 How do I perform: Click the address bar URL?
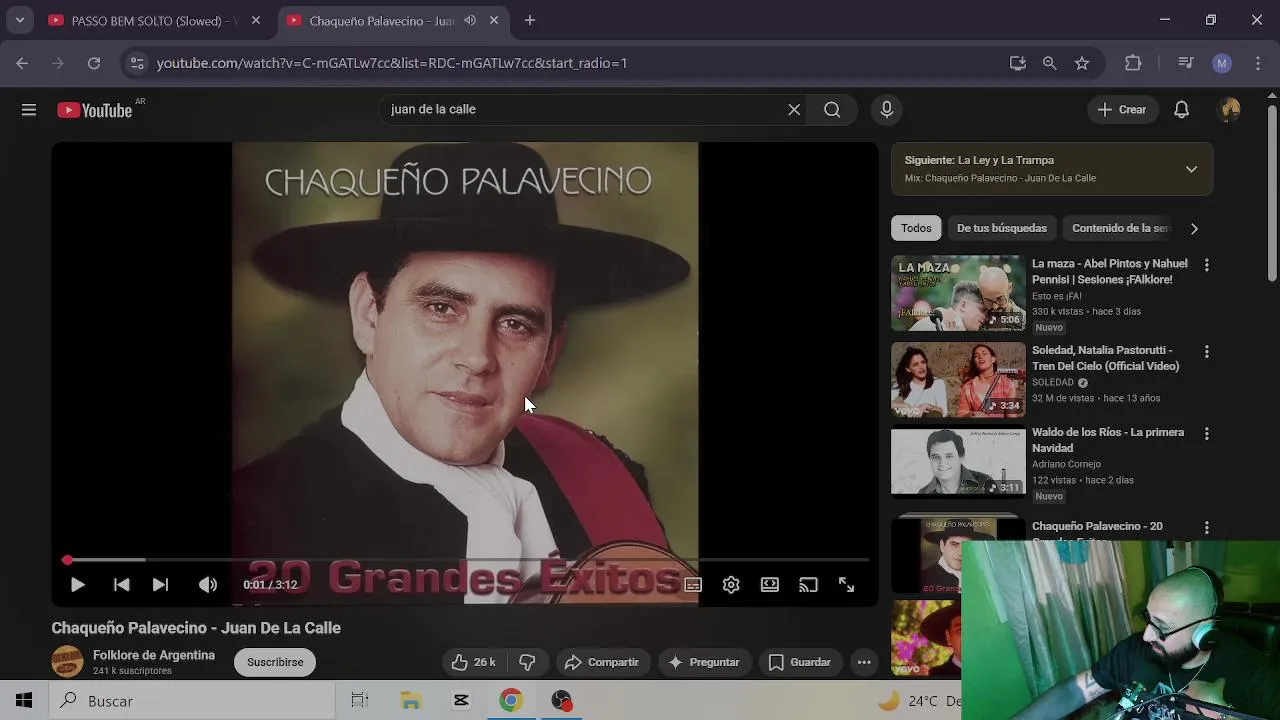pyautogui.click(x=392, y=63)
